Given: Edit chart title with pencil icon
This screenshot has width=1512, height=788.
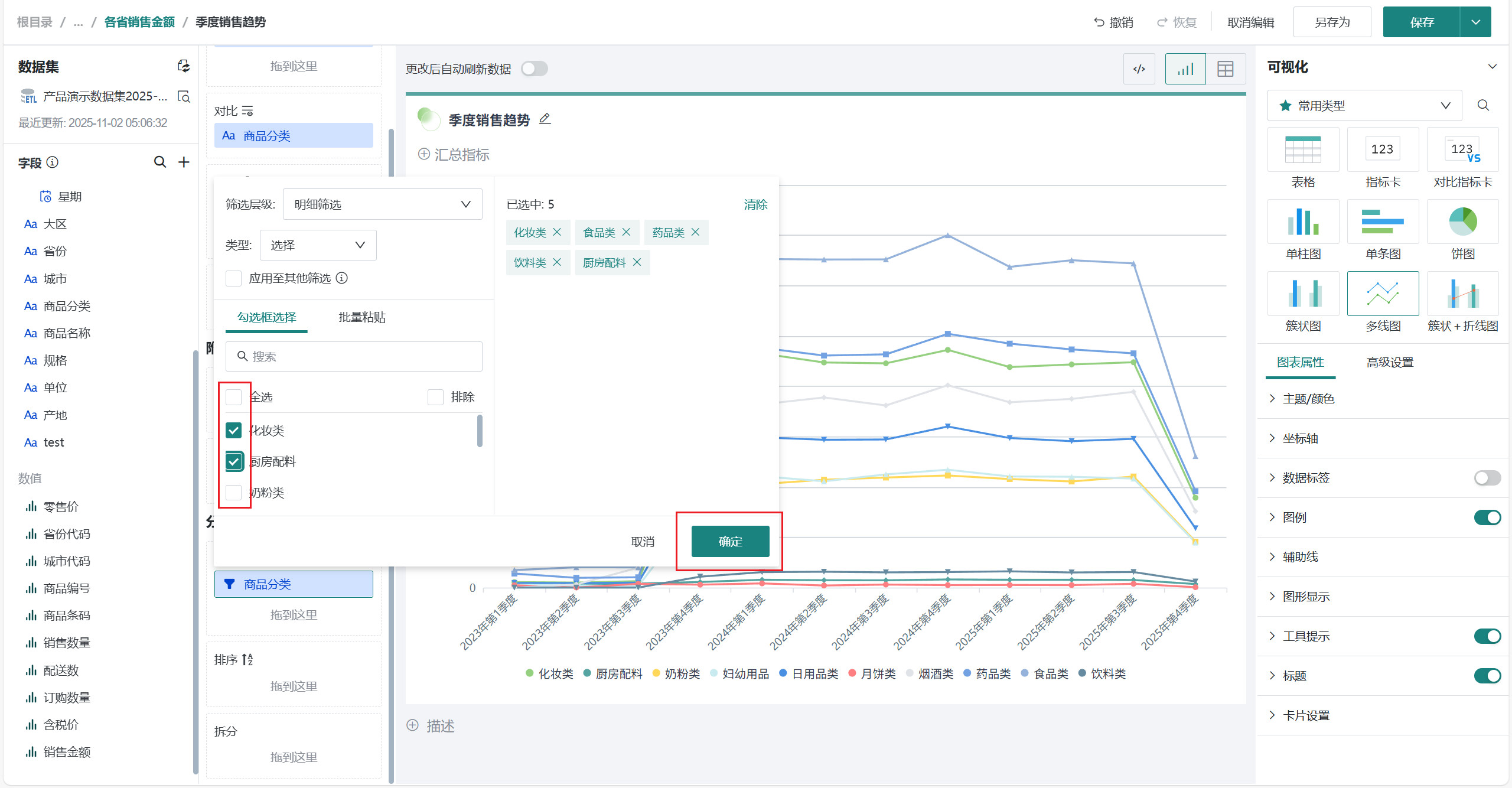Looking at the screenshot, I should [x=545, y=119].
